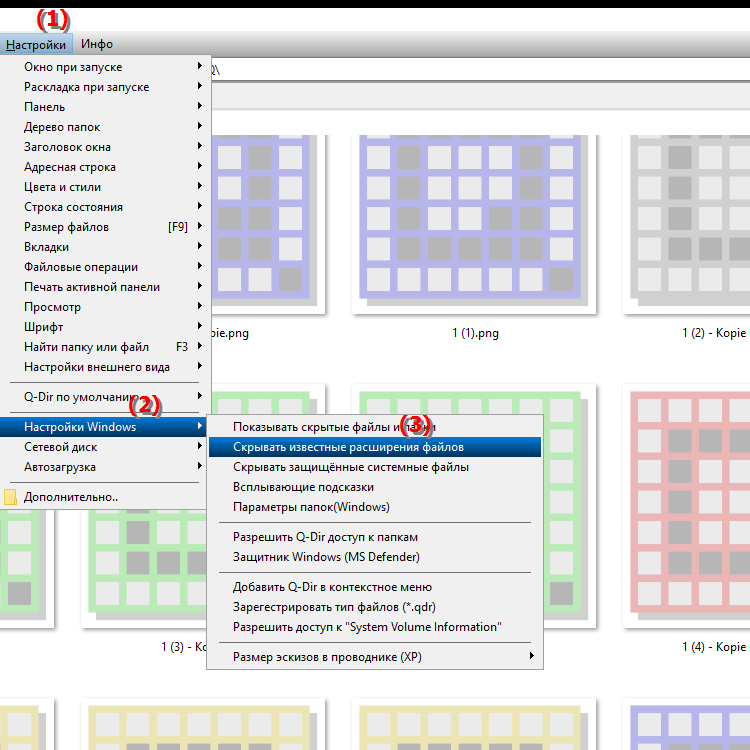
Task: Open the Панель submenu
Action: [105, 107]
